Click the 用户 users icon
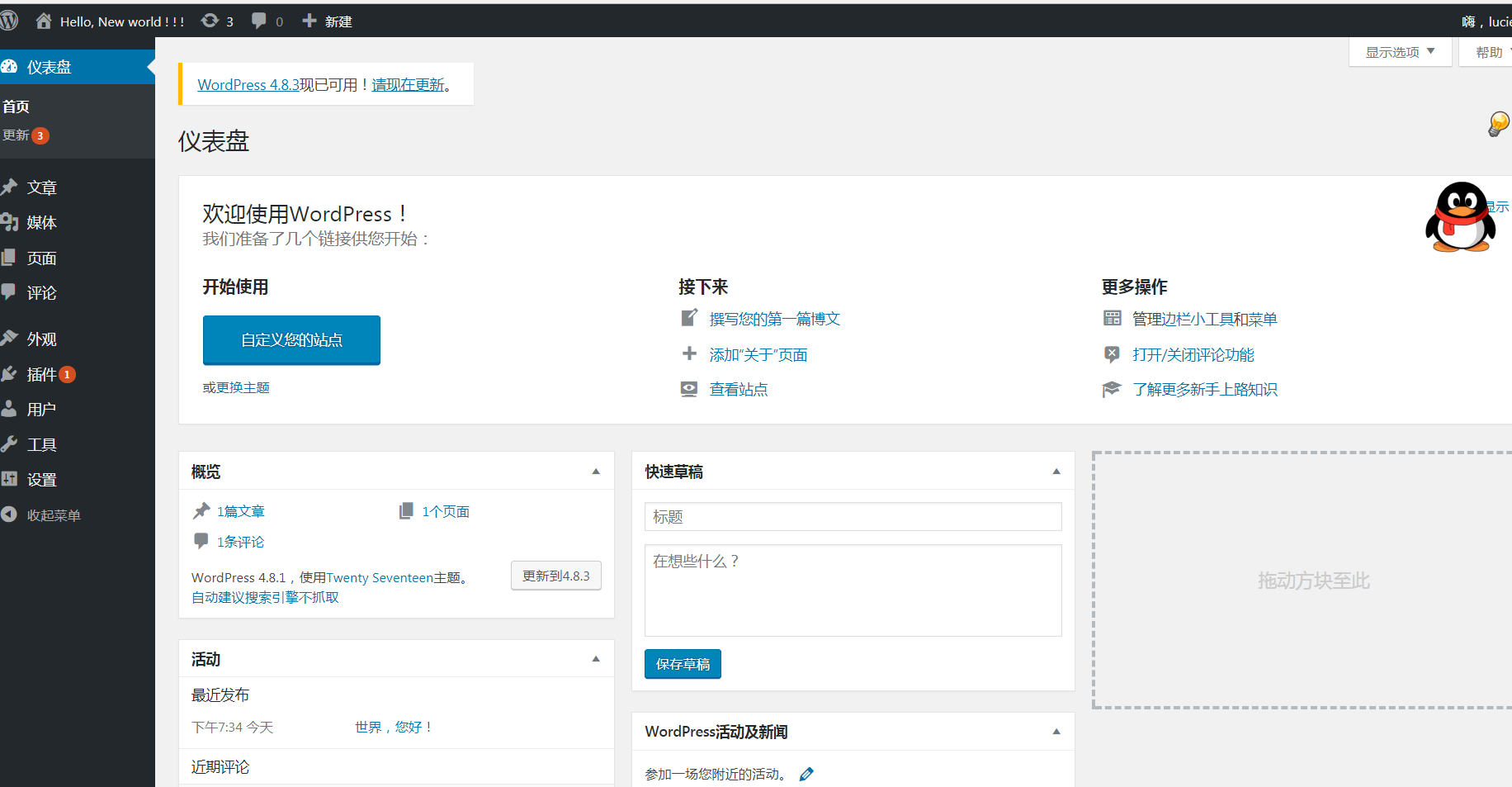 (x=9, y=409)
